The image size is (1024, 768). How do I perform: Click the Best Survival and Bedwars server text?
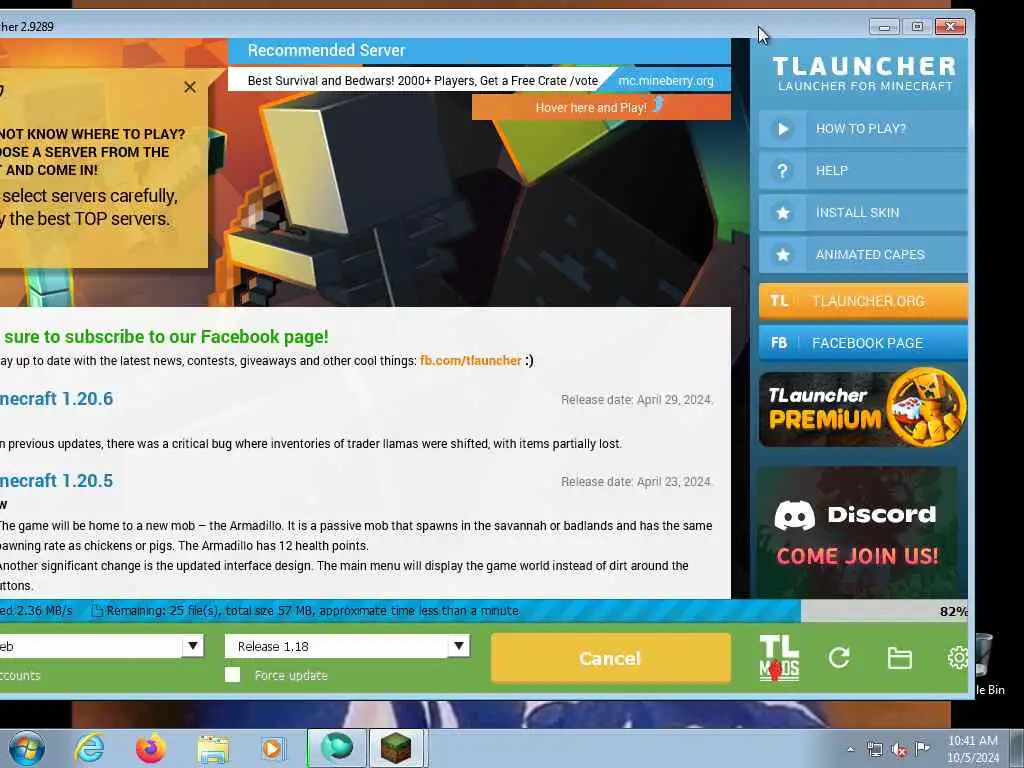[x=423, y=81]
